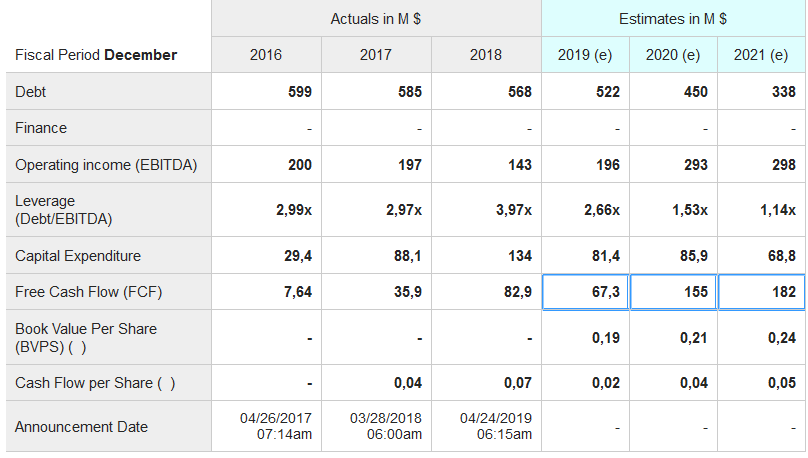Click the 2018 leverage value 3,97x
This screenshot has width=808, height=458.
pos(513,210)
